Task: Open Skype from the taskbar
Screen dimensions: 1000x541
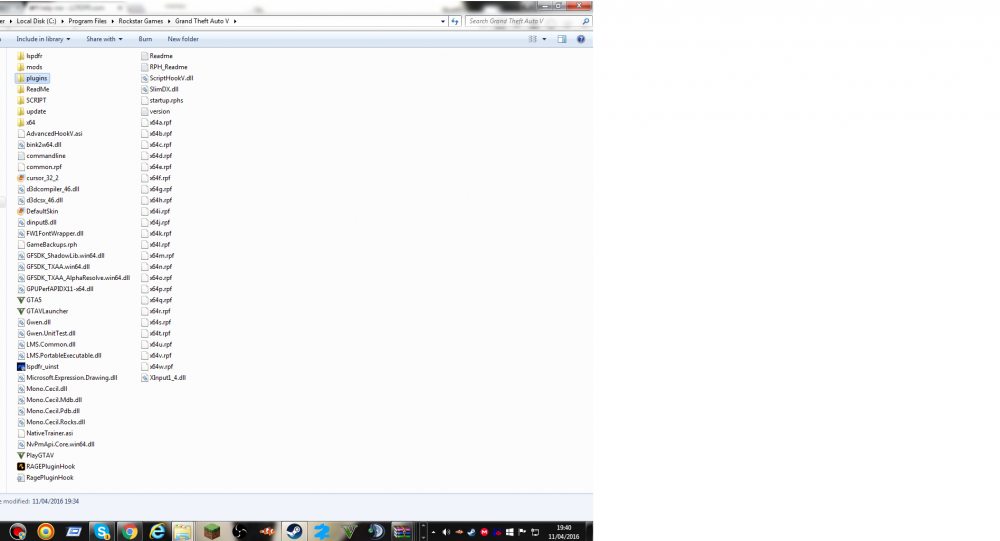Action: (x=102, y=531)
